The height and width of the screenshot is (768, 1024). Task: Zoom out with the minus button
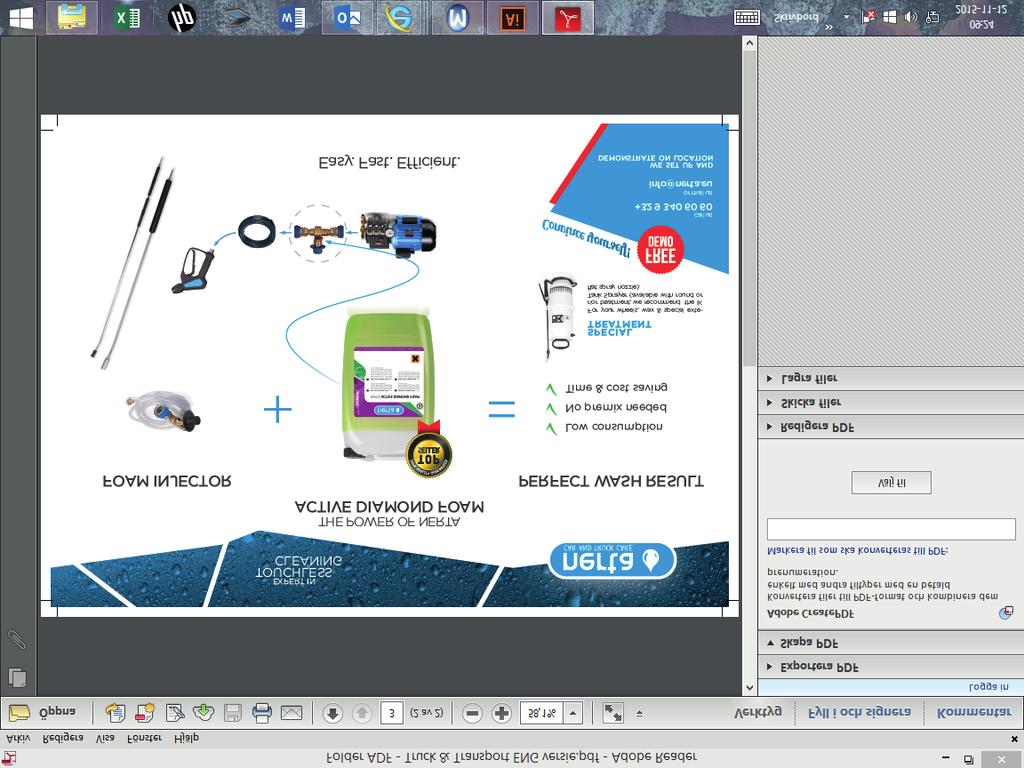472,713
